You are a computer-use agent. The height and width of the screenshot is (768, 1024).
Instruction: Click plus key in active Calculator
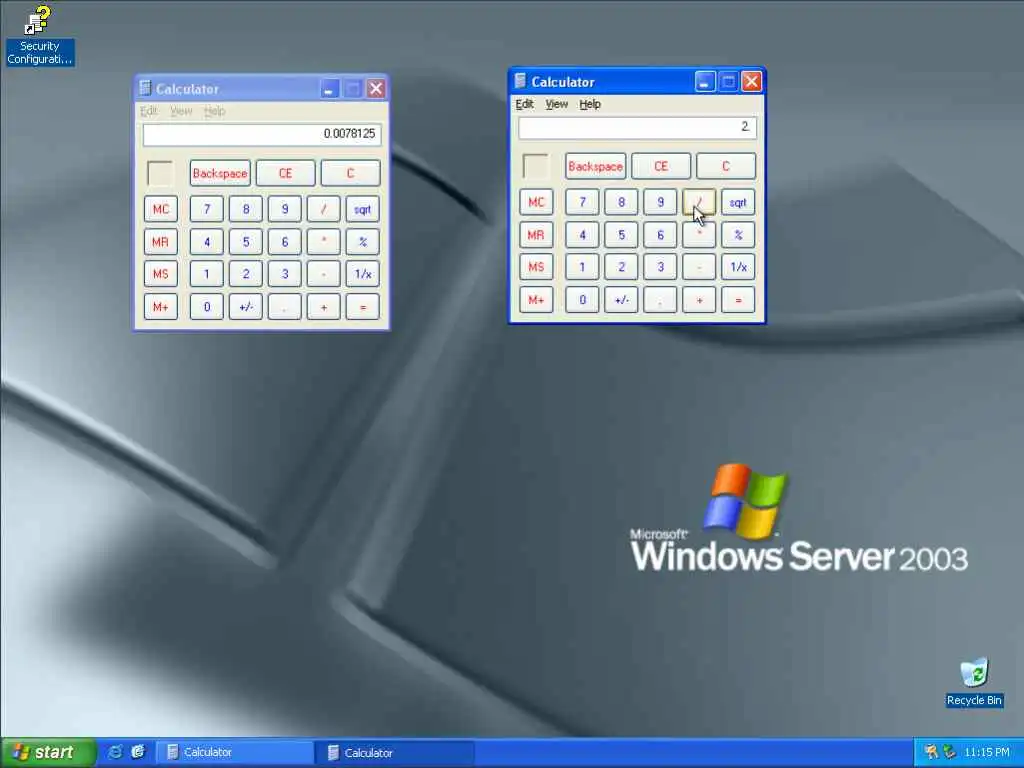coord(699,300)
